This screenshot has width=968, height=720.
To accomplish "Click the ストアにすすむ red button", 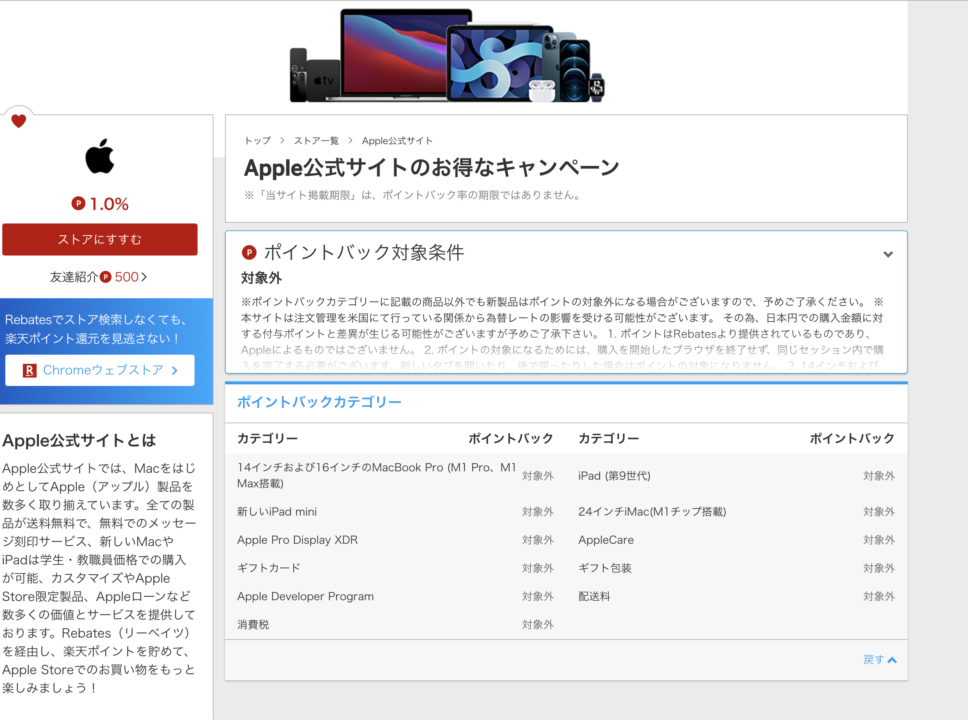I will [100, 240].
